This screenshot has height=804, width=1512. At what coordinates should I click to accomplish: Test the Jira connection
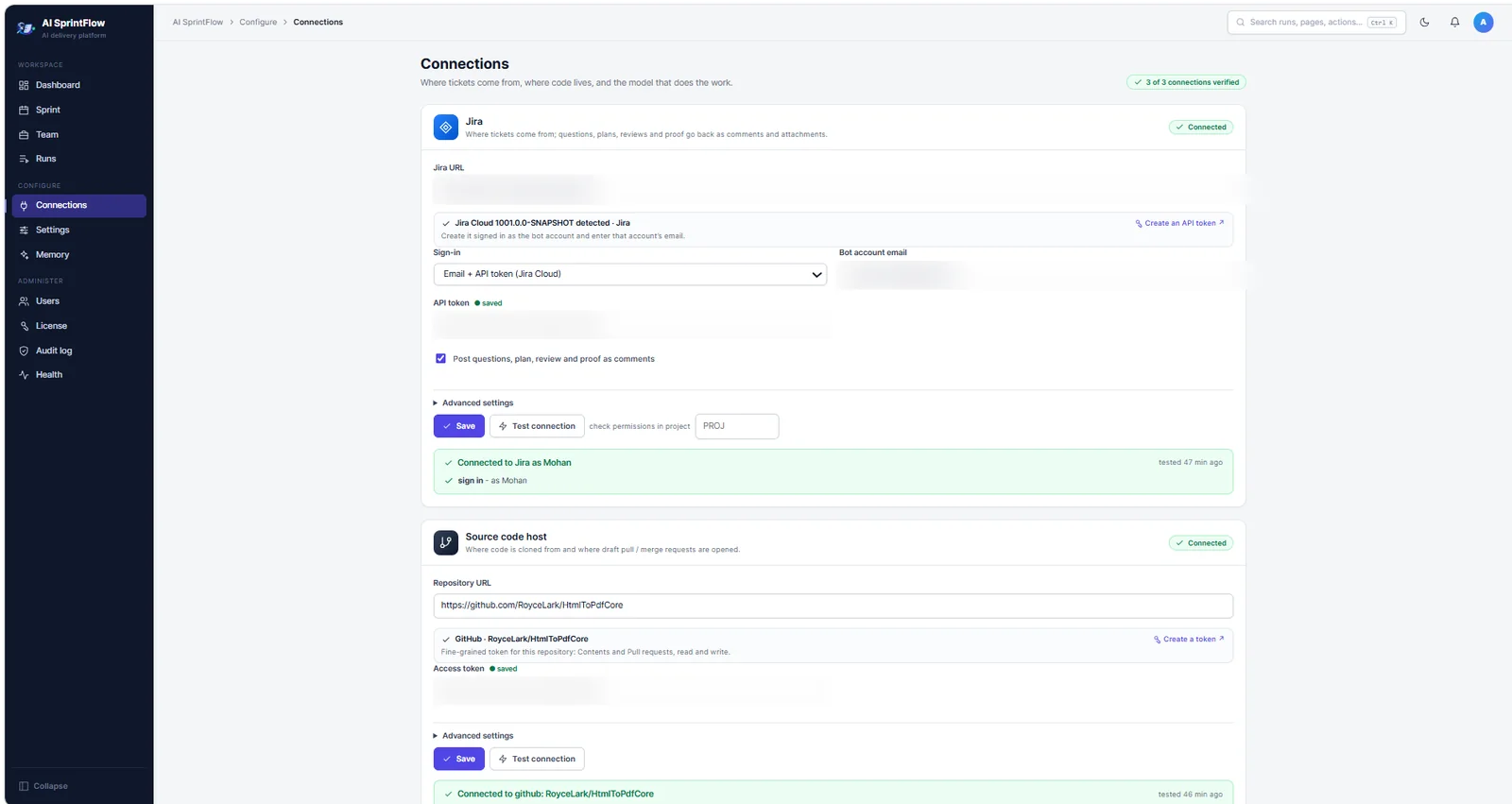[537, 426]
